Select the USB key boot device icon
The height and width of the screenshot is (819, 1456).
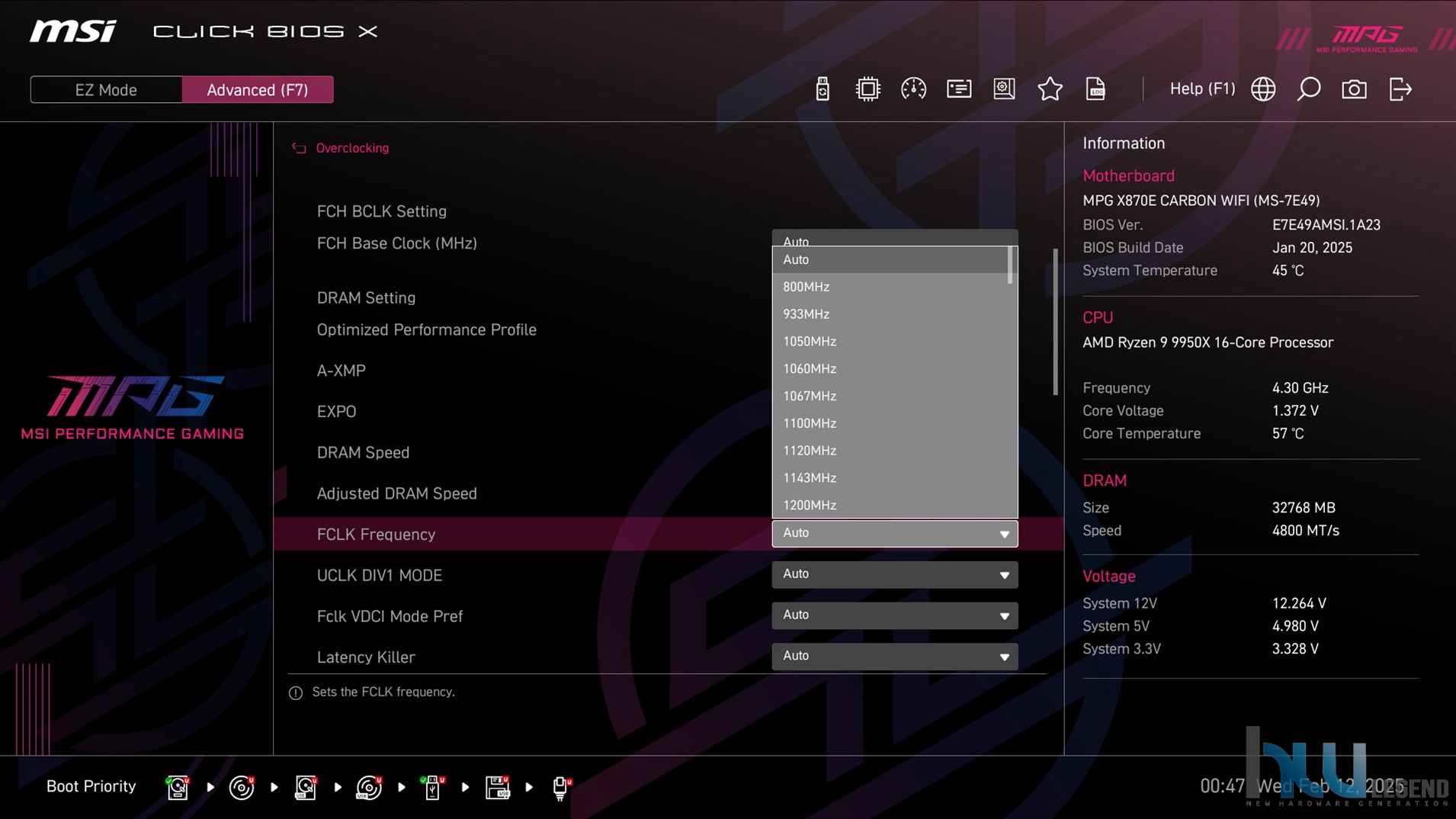pos(432,786)
